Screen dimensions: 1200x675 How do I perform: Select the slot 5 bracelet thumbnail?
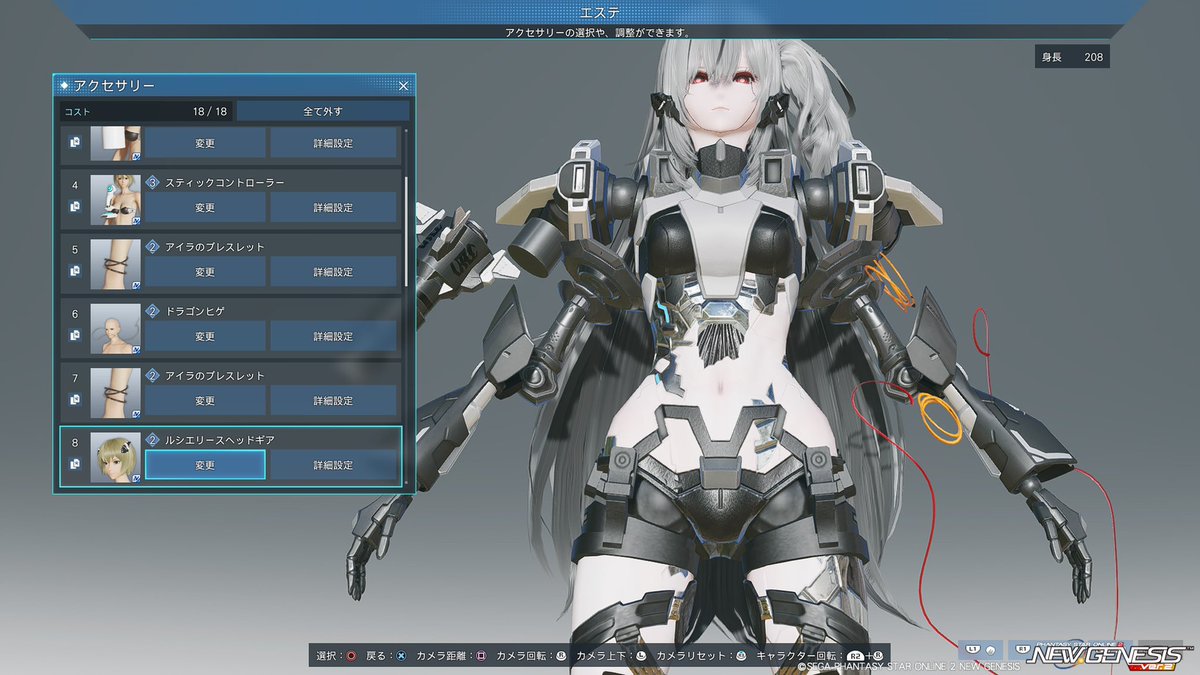[116, 264]
